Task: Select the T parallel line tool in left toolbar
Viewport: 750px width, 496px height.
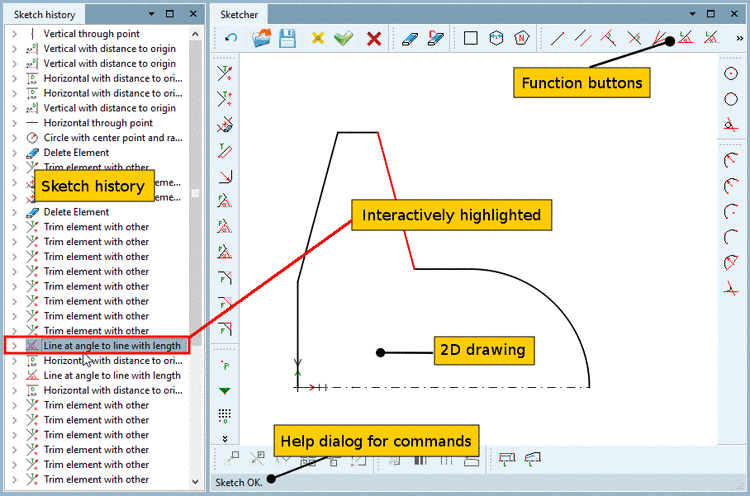Action: tap(225, 151)
